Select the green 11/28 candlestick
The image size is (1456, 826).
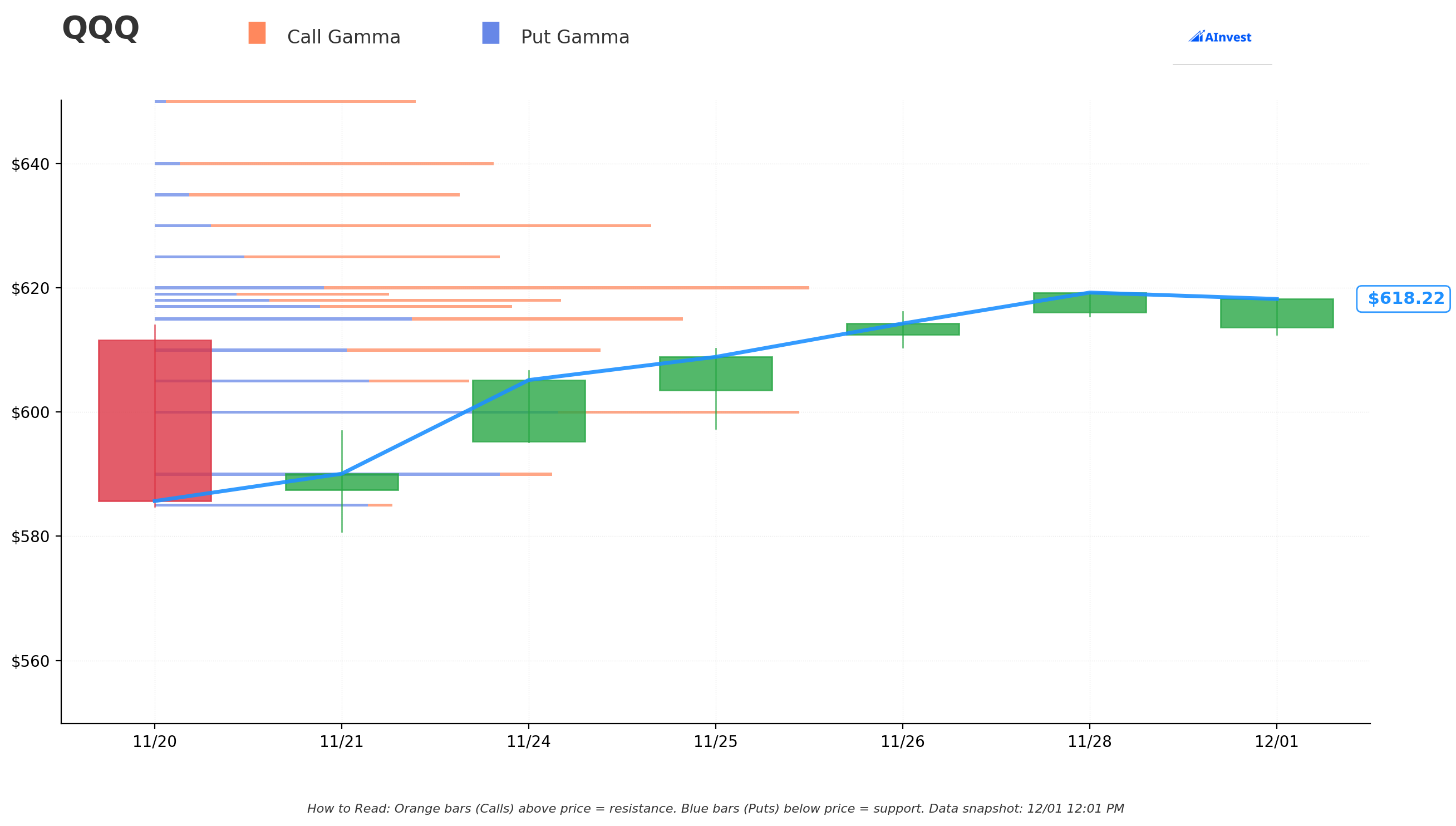pyautogui.click(x=1090, y=303)
